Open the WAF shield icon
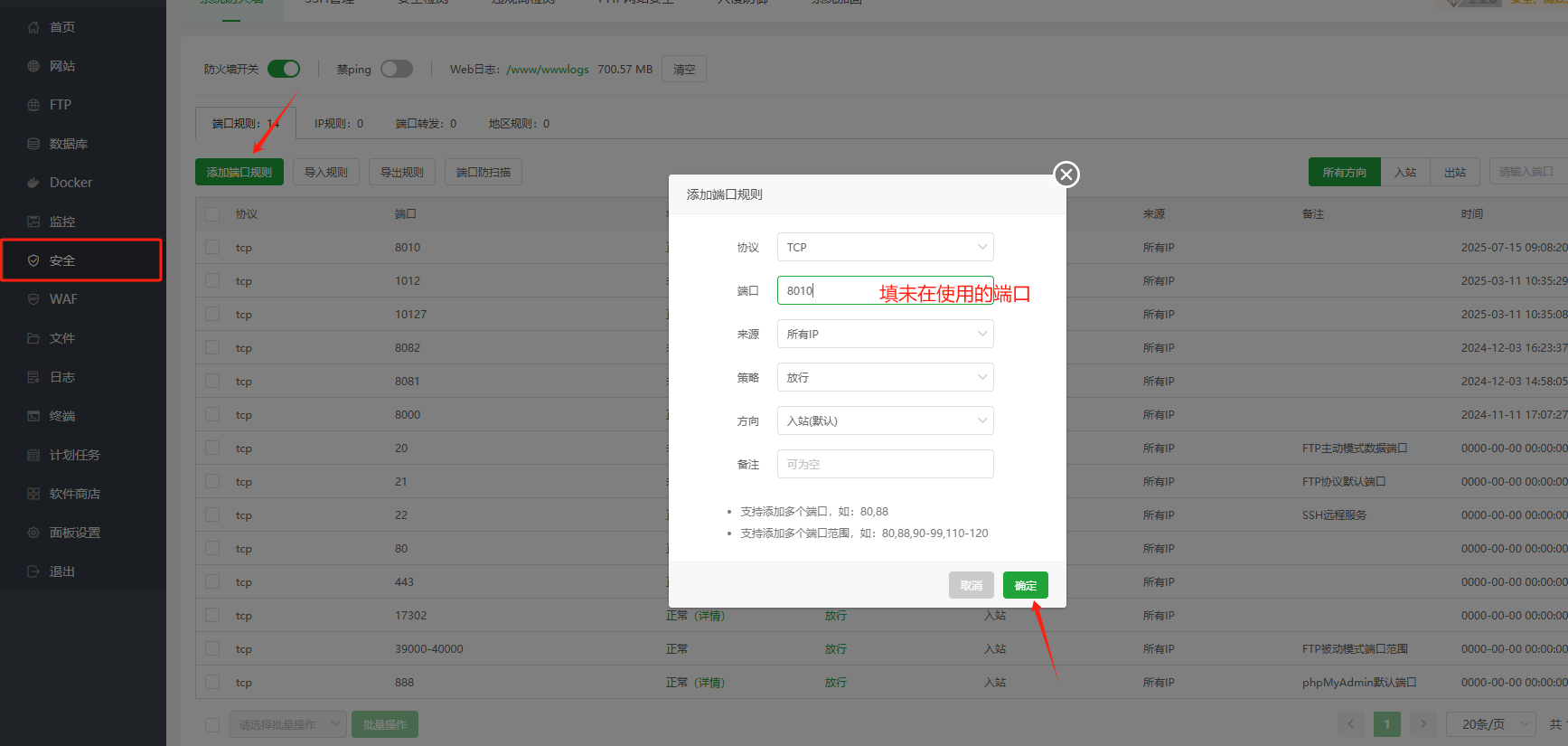The width and height of the screenshot is (1568, 746). click(33, 299)
